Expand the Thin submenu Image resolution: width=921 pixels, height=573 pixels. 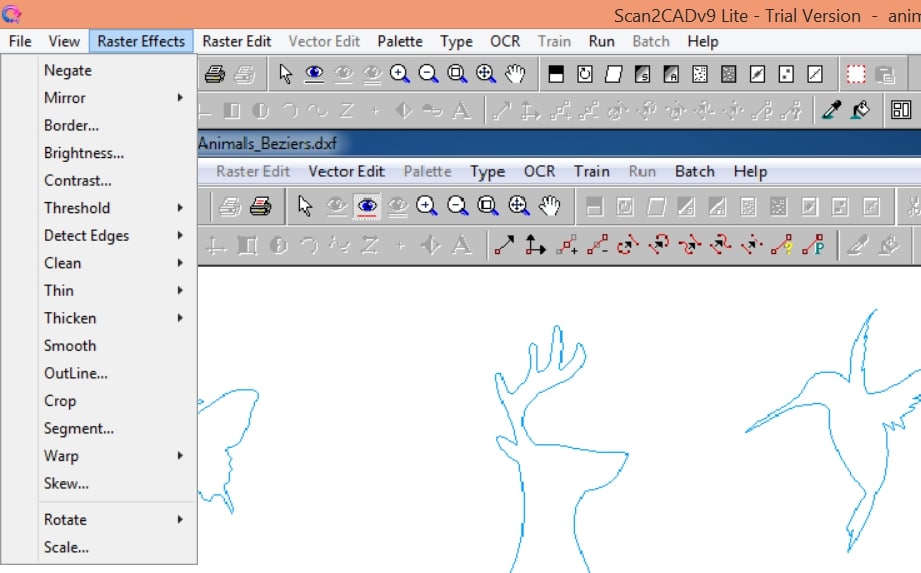point(113,291)
